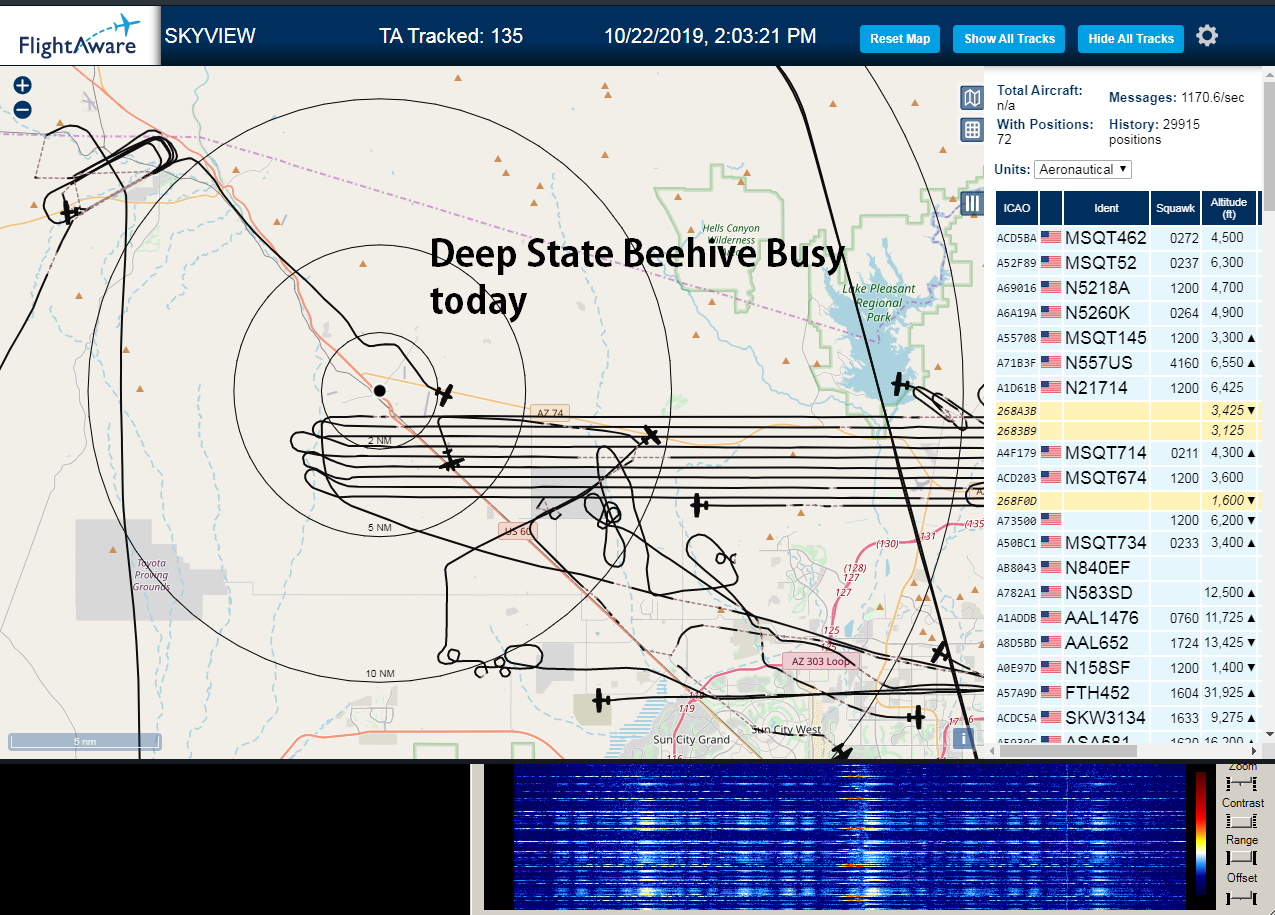Click the date and time display
Image resolution: width=1275 pixels, height=915 pixels.
pyautogui.click(x=710, y=36)
